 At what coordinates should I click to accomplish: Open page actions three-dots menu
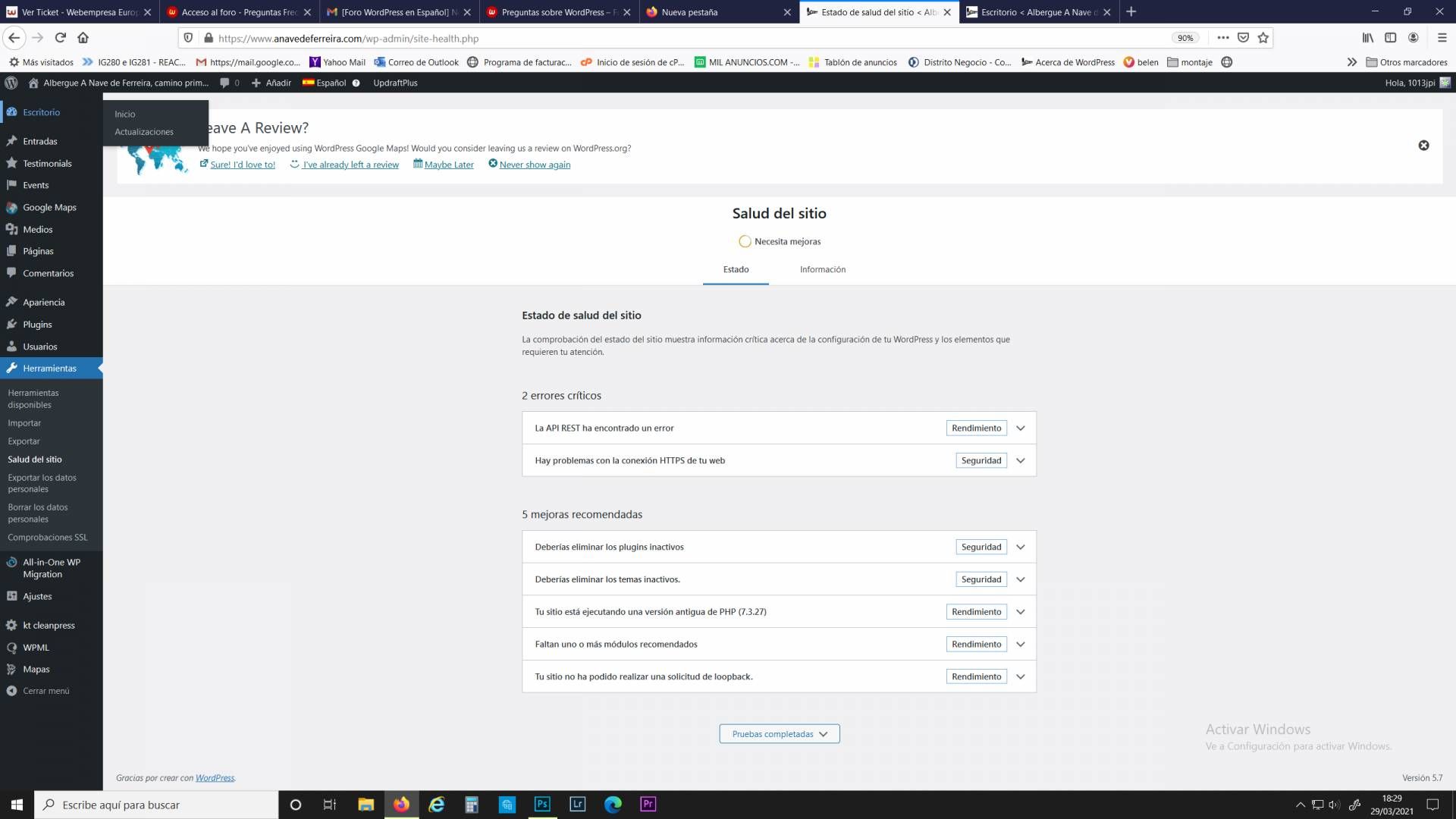tap(1223, 38)
